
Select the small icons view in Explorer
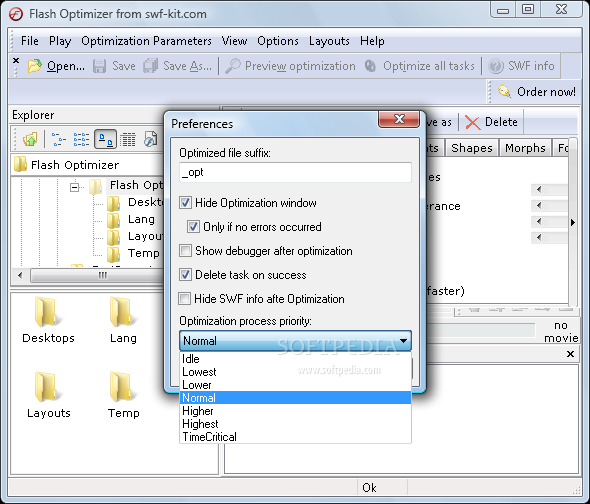59,139
